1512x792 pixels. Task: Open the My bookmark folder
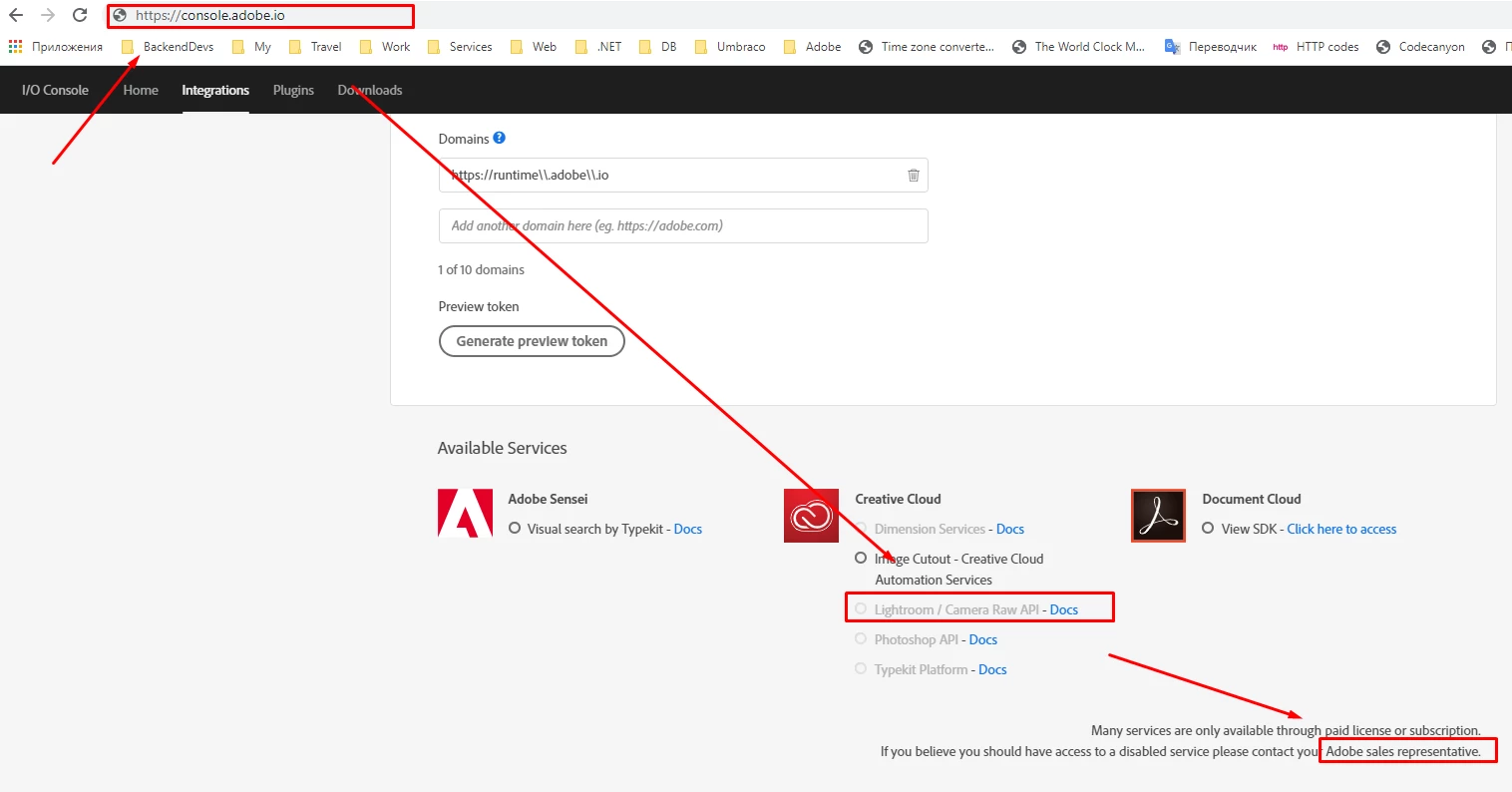click(x=251, y=47)
